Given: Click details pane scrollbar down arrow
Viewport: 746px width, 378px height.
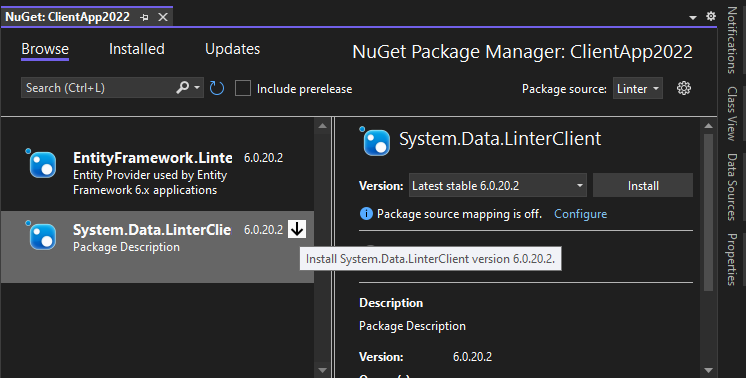Looking at the screenshot, I should coord(708,369).
